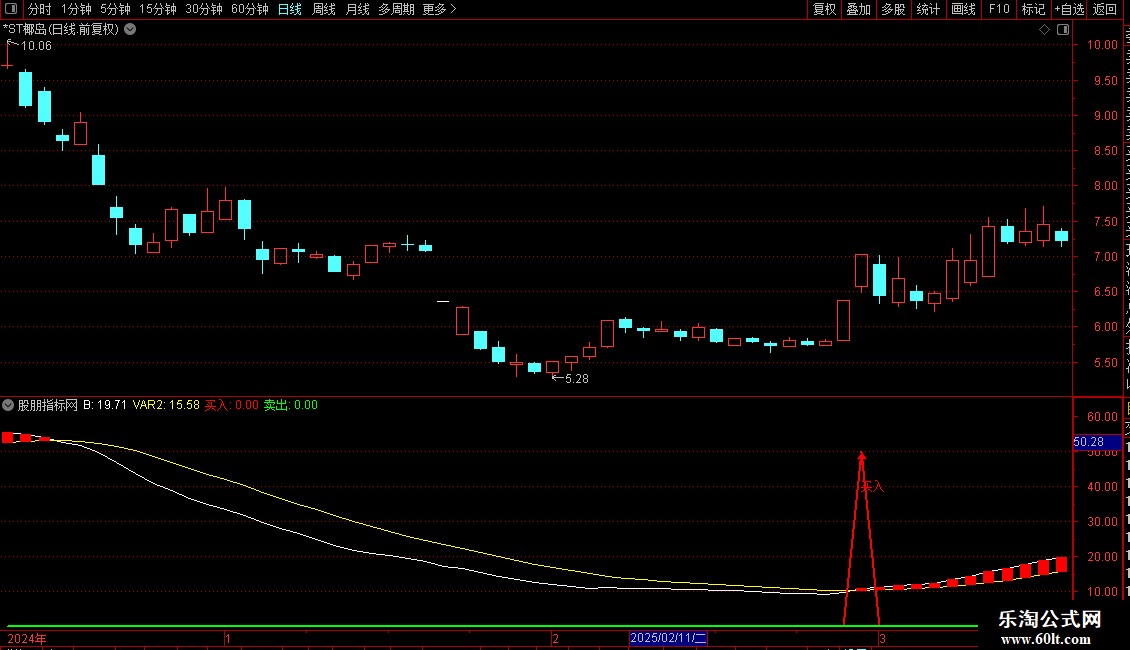1130x650 pixels.
Task: Open dropdown next to *ST椰岛 title
Action: click(x=130, y=30)
